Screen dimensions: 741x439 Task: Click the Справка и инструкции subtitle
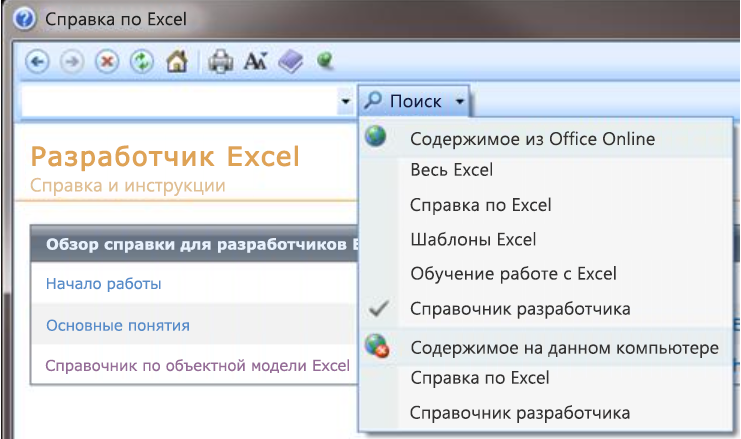pyautogui.click(x=128, y=186)
